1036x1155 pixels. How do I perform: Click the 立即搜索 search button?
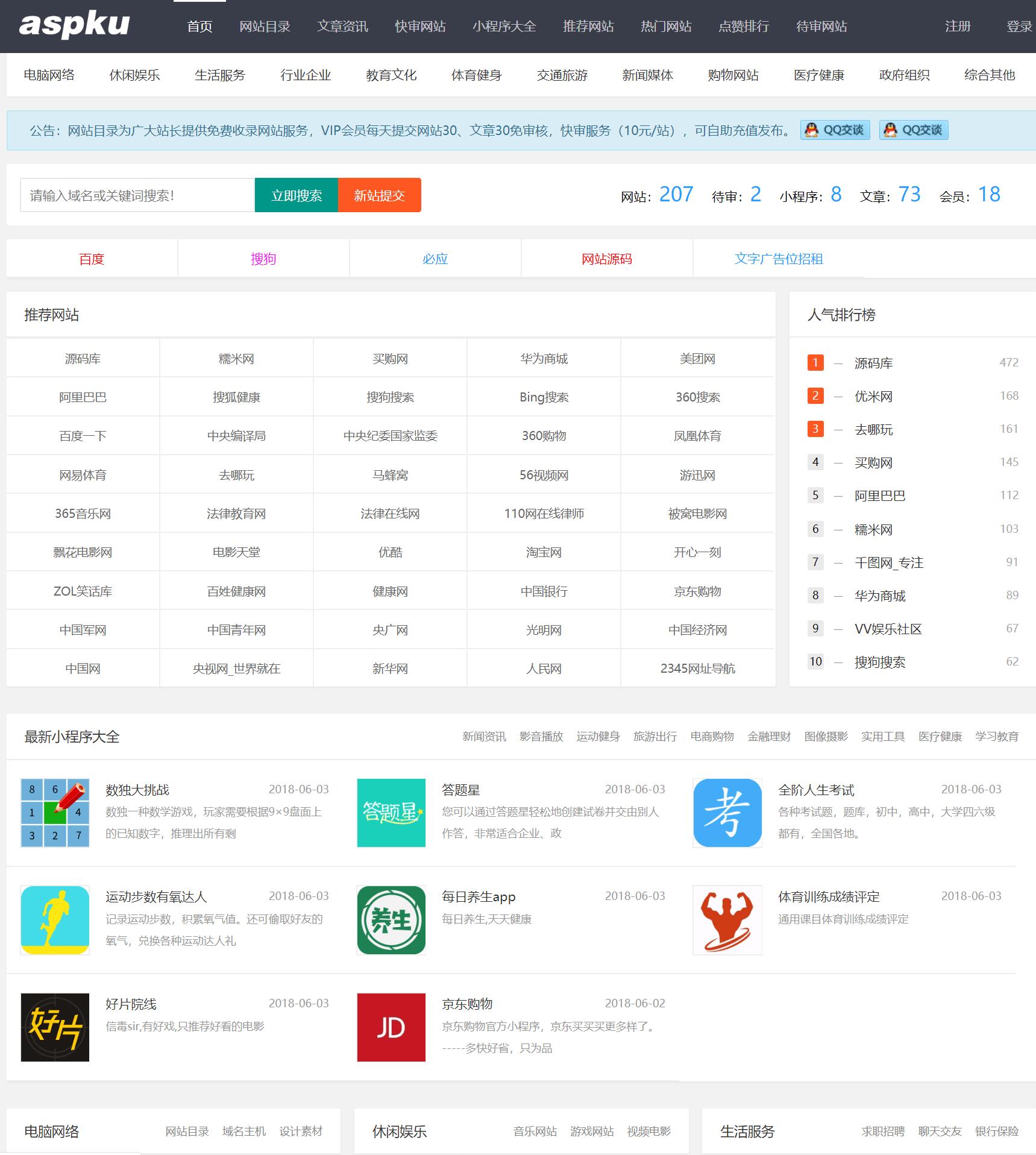pyautogui.click(x=297, y=195)
